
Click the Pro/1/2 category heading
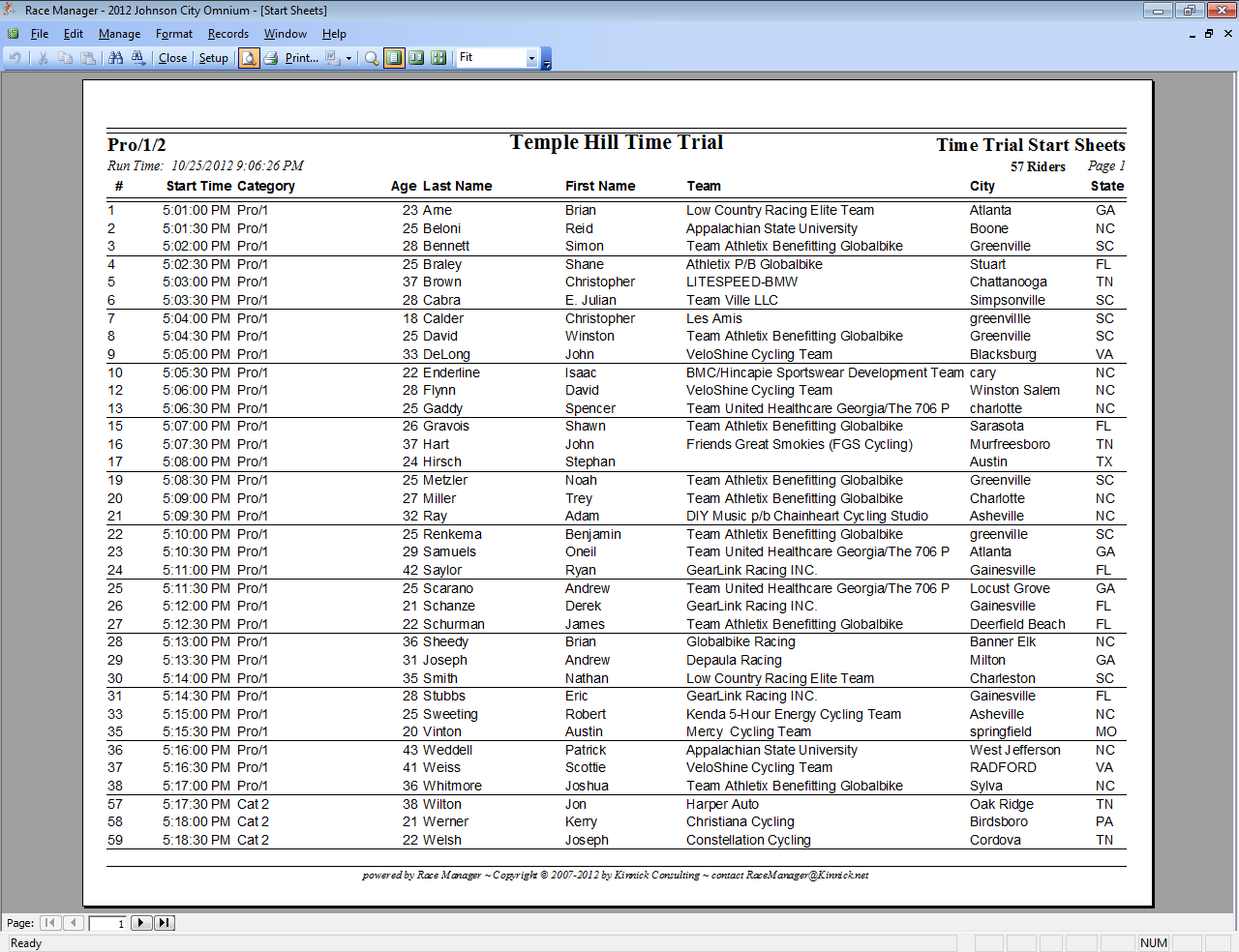coord(136,145)
